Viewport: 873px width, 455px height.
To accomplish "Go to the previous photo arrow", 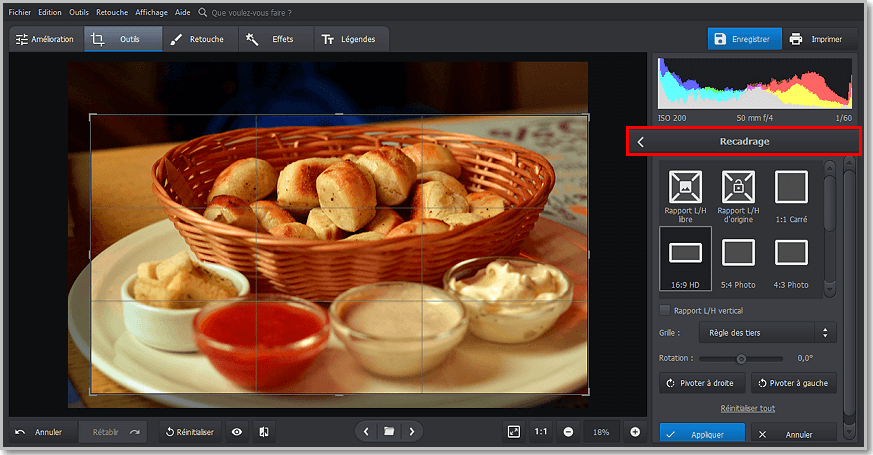I will click(366, 432).
